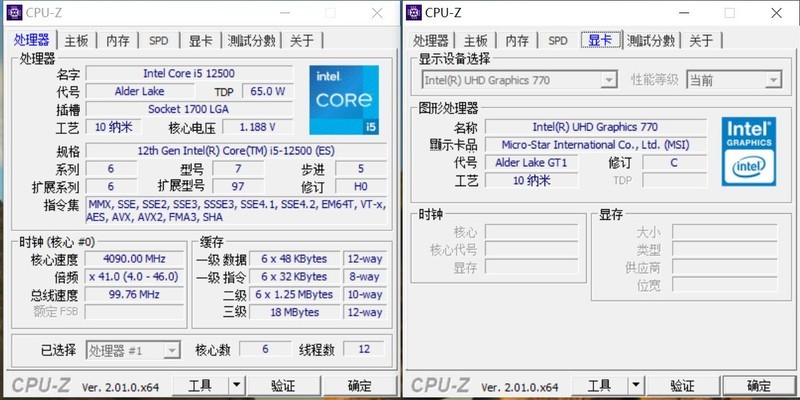The height and width of the screenshot is (400, 800).
Task: Click the L2 cache value 6 x 1.25 MBytes
Action: coord(294,294)
